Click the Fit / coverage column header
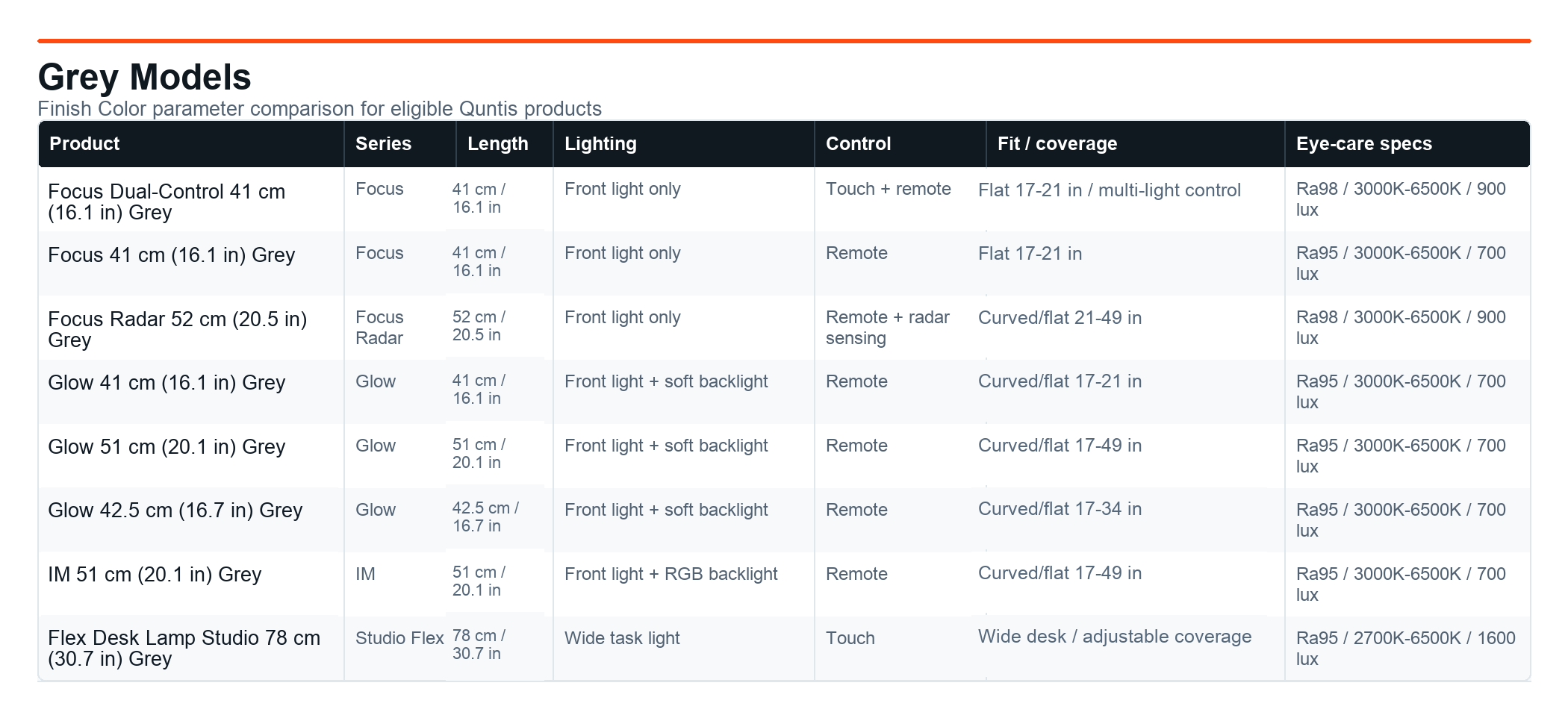 1136,144
